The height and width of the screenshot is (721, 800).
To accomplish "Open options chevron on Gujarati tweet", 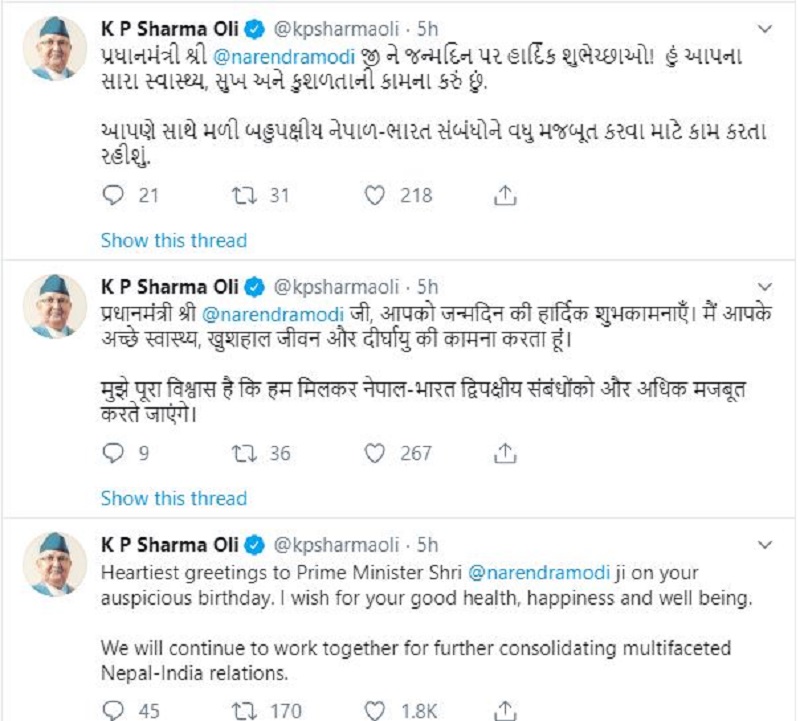I will click(765, 27).
